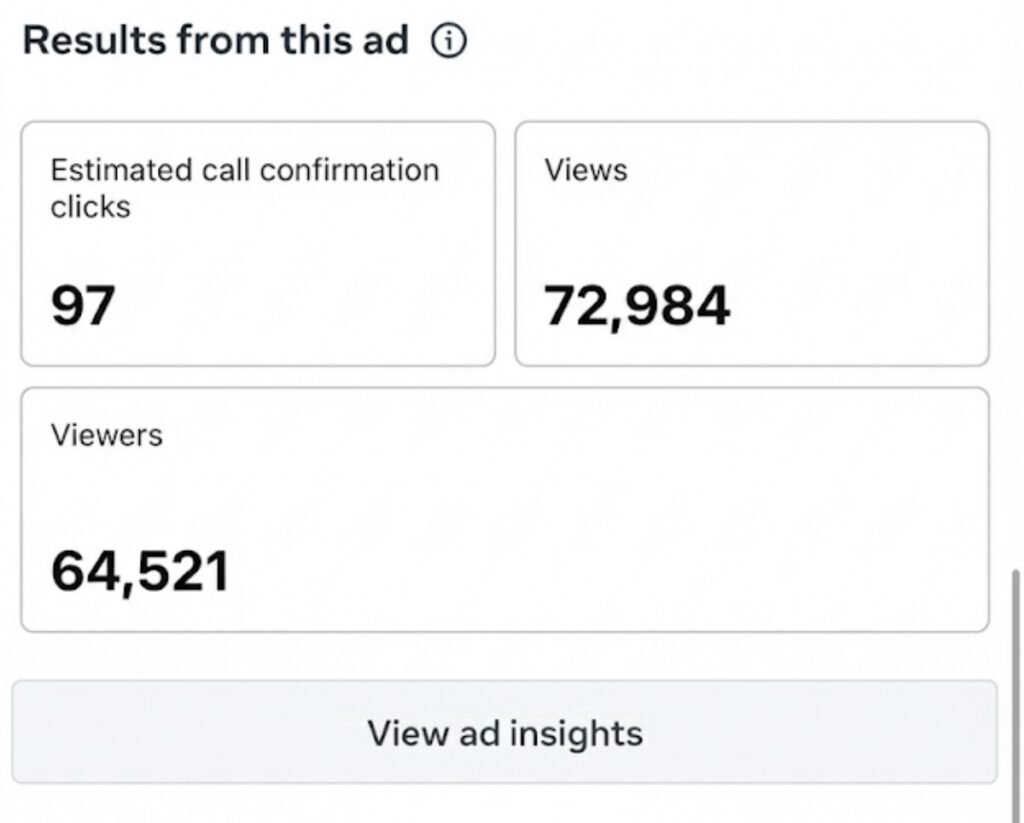Click the word "call" in the first card

[225, 170]
